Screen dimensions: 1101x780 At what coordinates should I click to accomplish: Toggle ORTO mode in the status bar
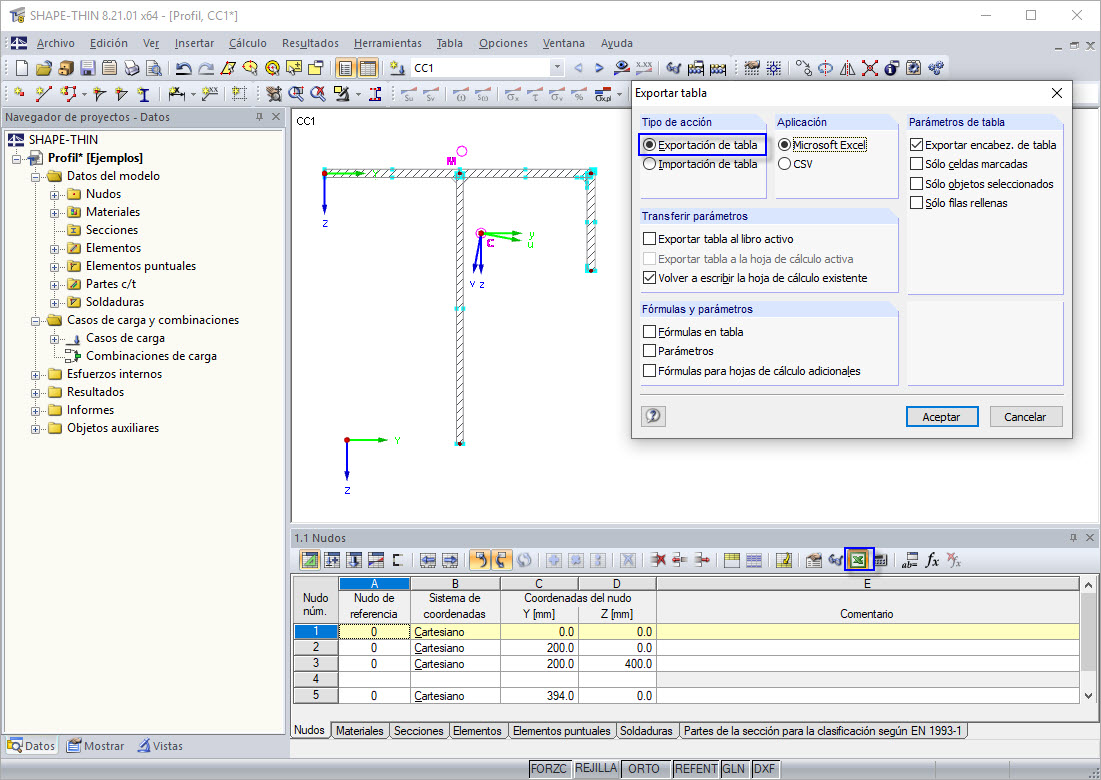click(x=646, y=769)
